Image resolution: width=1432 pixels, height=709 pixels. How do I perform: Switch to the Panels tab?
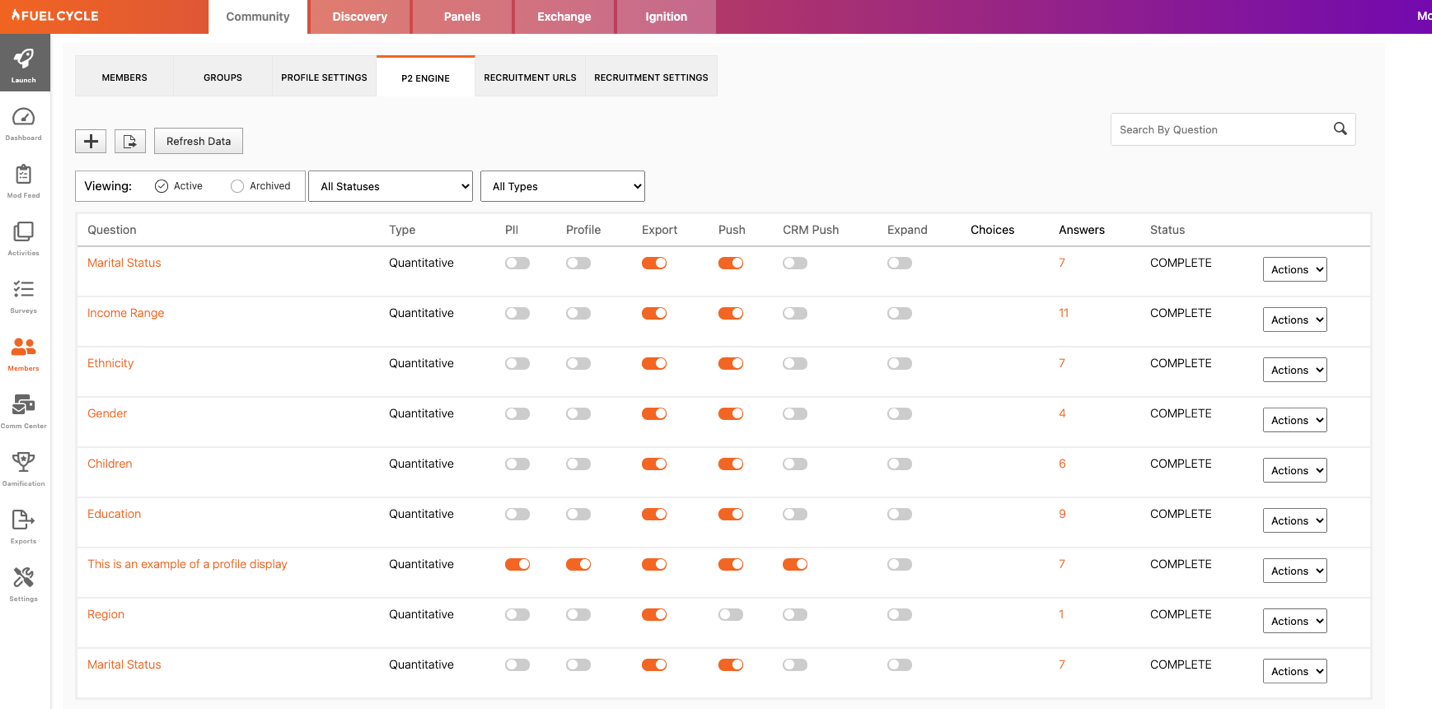(x=462, y=17)
